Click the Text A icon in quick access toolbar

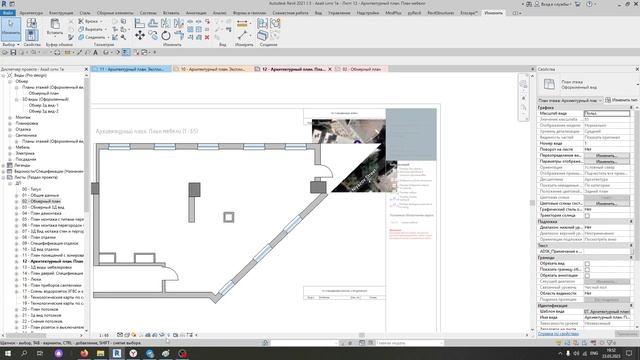[x=96, y=52]
